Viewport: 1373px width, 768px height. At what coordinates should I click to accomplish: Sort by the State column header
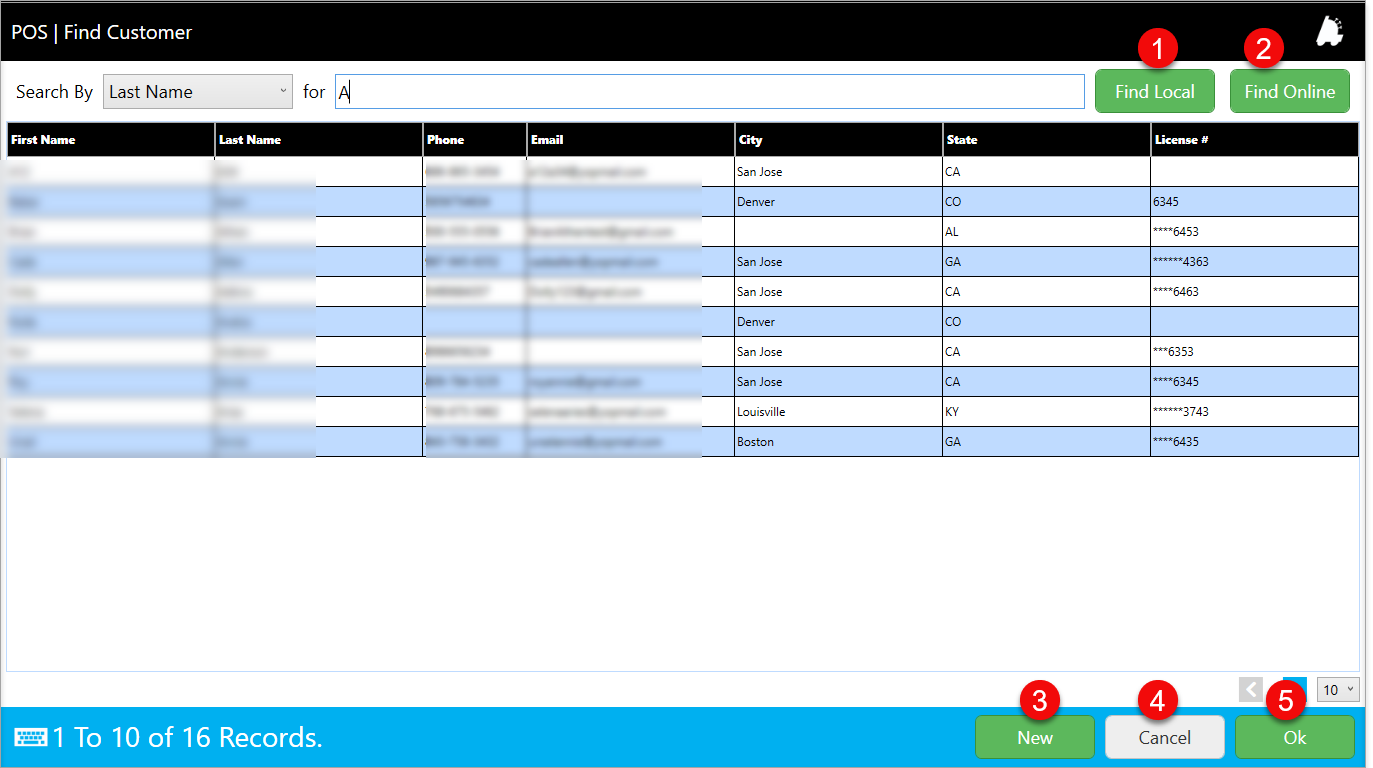point(1045,140)
